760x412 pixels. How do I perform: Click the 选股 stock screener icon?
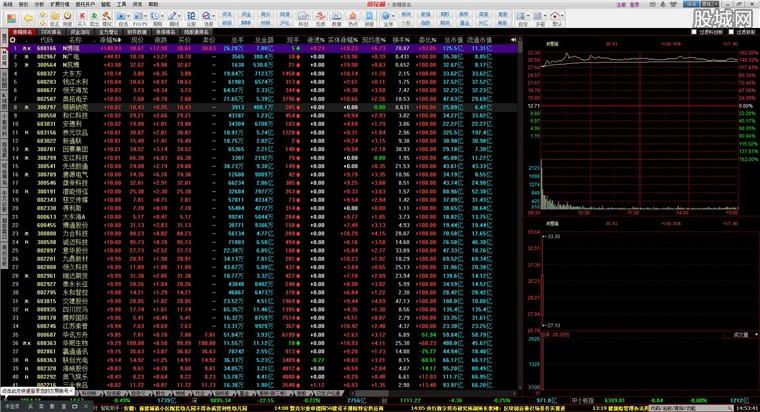[x=206, y=18]
